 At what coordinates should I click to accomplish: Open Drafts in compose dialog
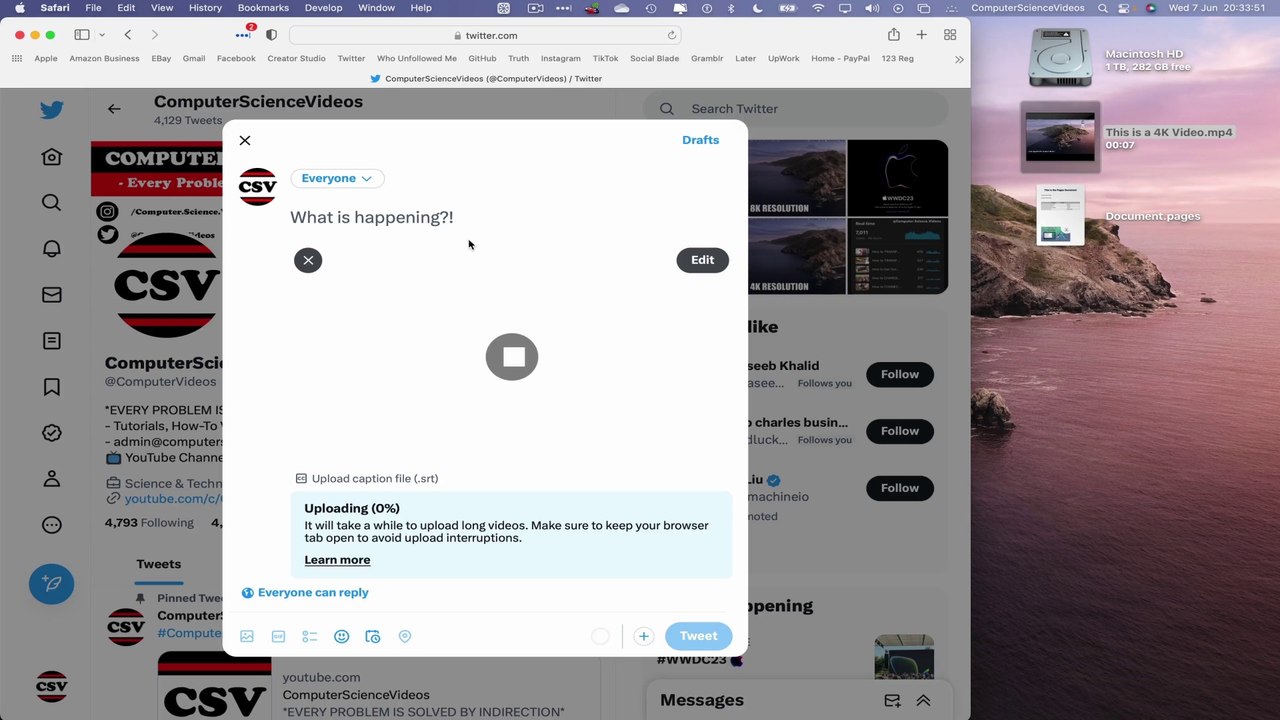click(x=700, y=140)
